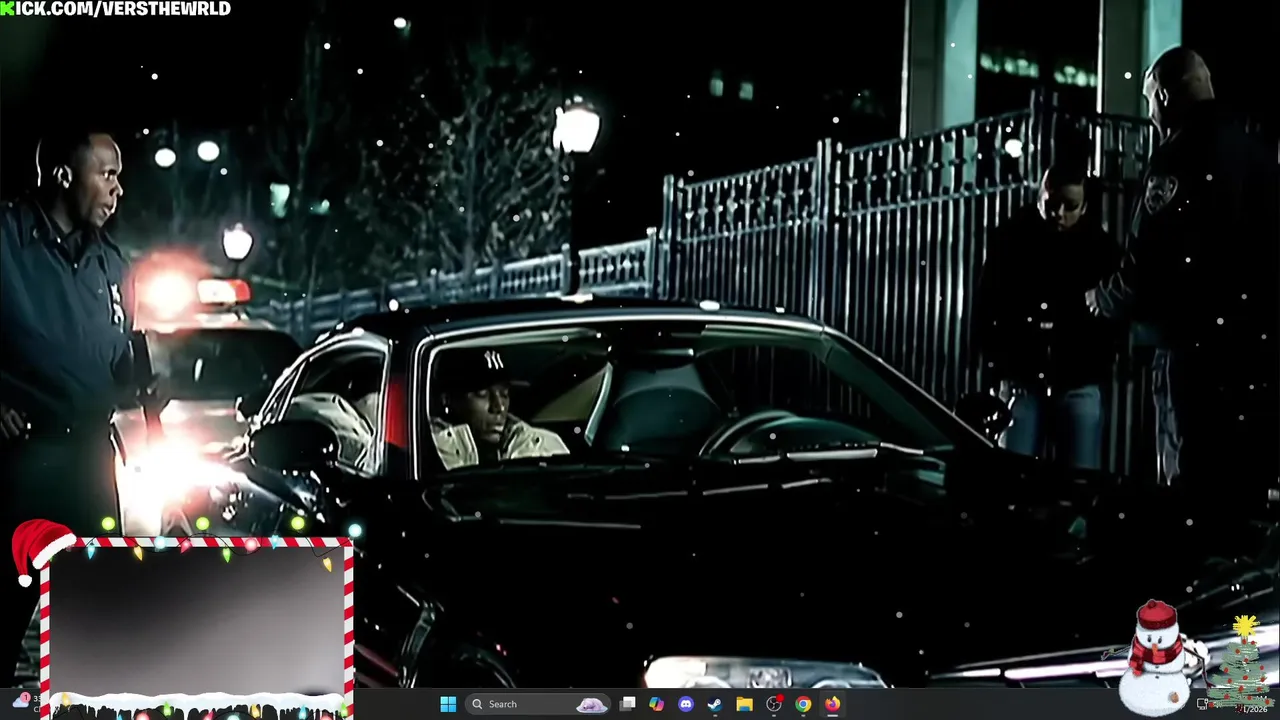The width and height of the screenshot is (1280, 720).
Task: Open OBS Studio from the taskbar
Action: 773,704
